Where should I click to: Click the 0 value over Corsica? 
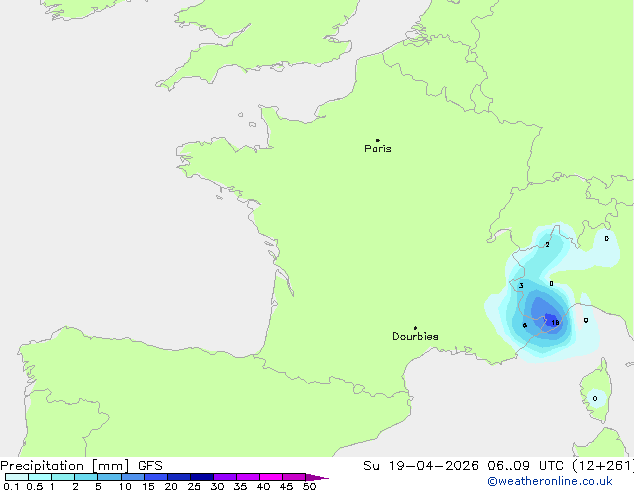tap(595, 399)
